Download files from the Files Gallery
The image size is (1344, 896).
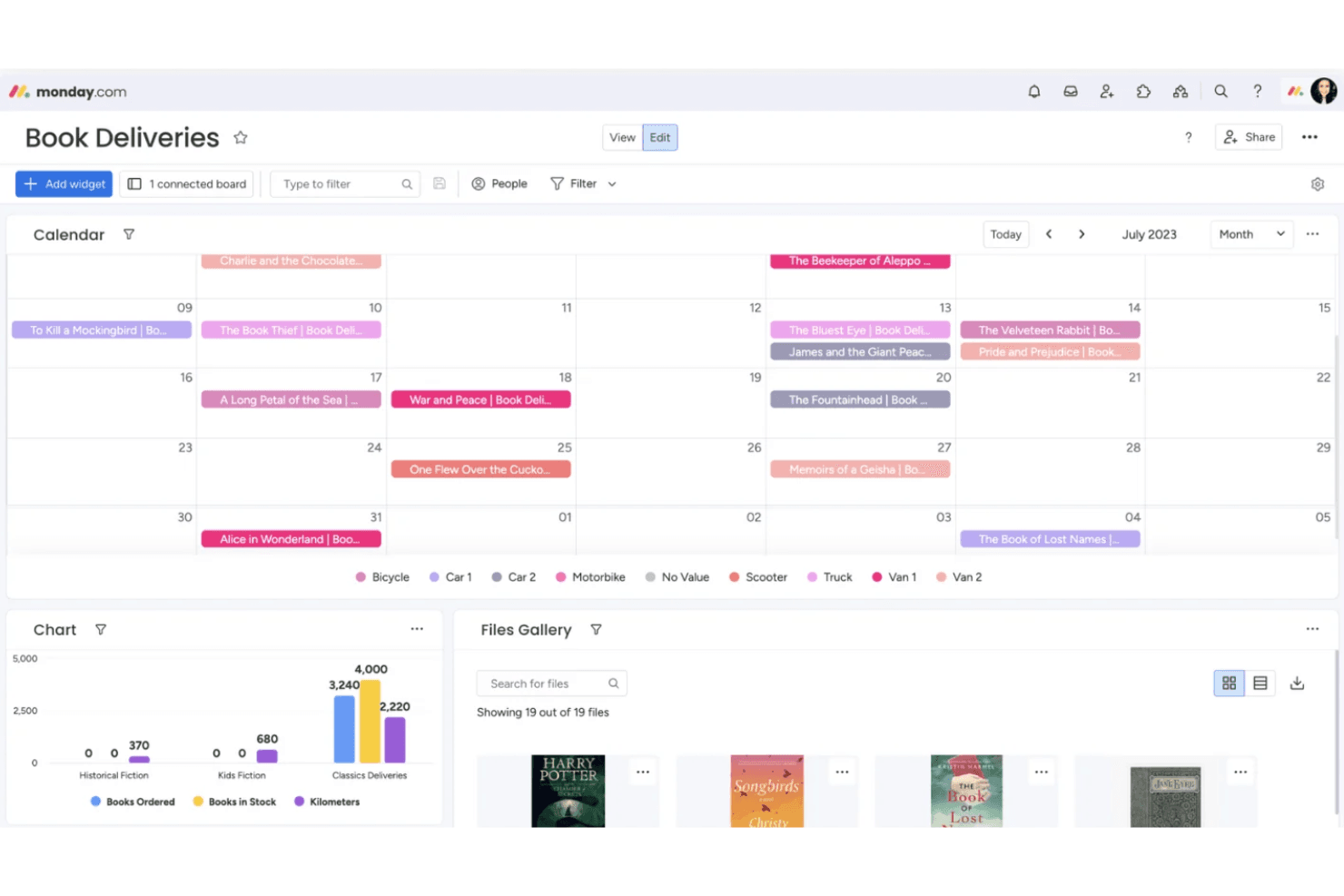tap(1297, 683)
